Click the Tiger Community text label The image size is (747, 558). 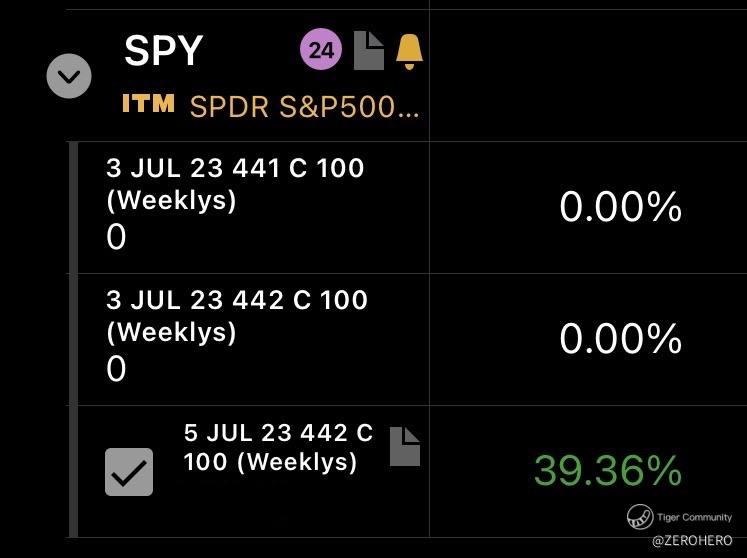pos(694,517)
